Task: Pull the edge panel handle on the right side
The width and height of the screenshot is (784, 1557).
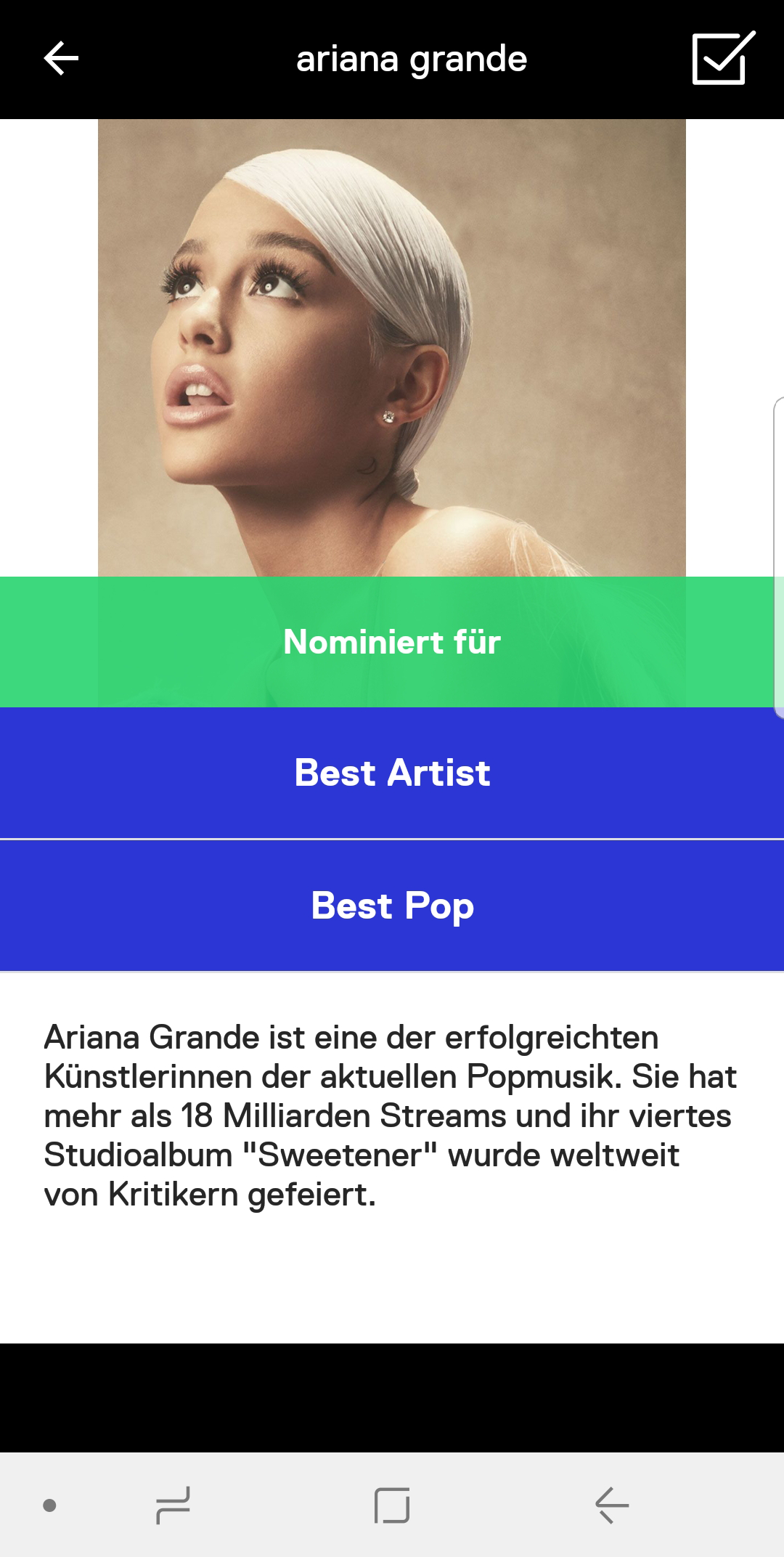Action: point(778,558)
